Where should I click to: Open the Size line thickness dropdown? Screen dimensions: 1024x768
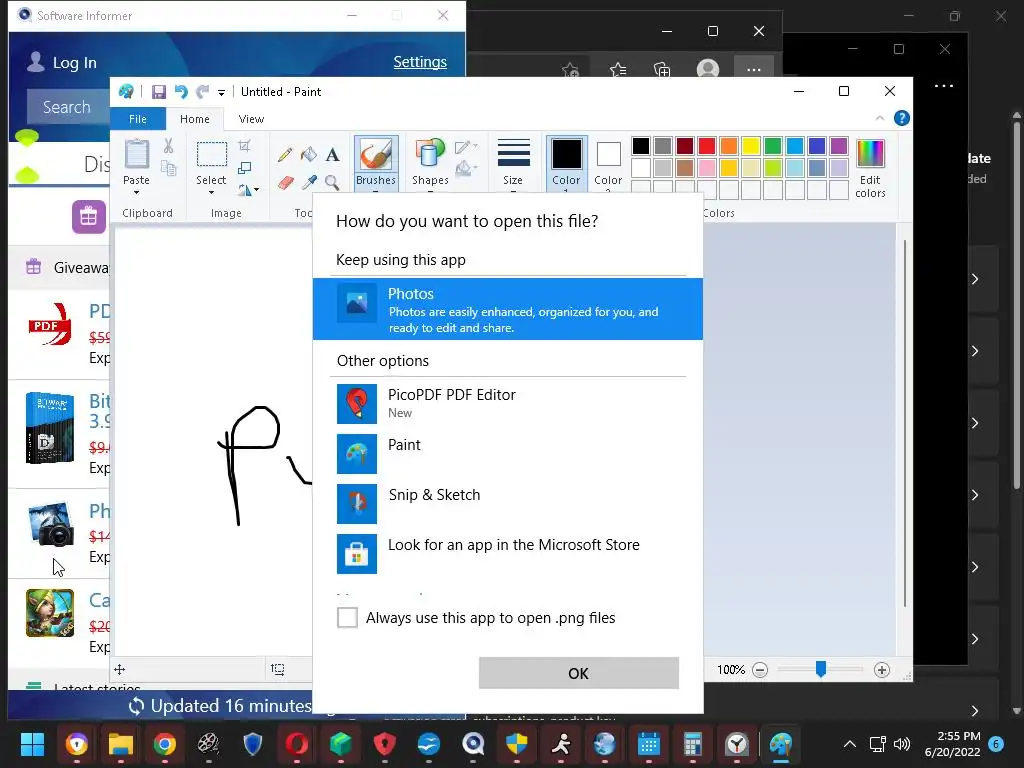point(513,163)
